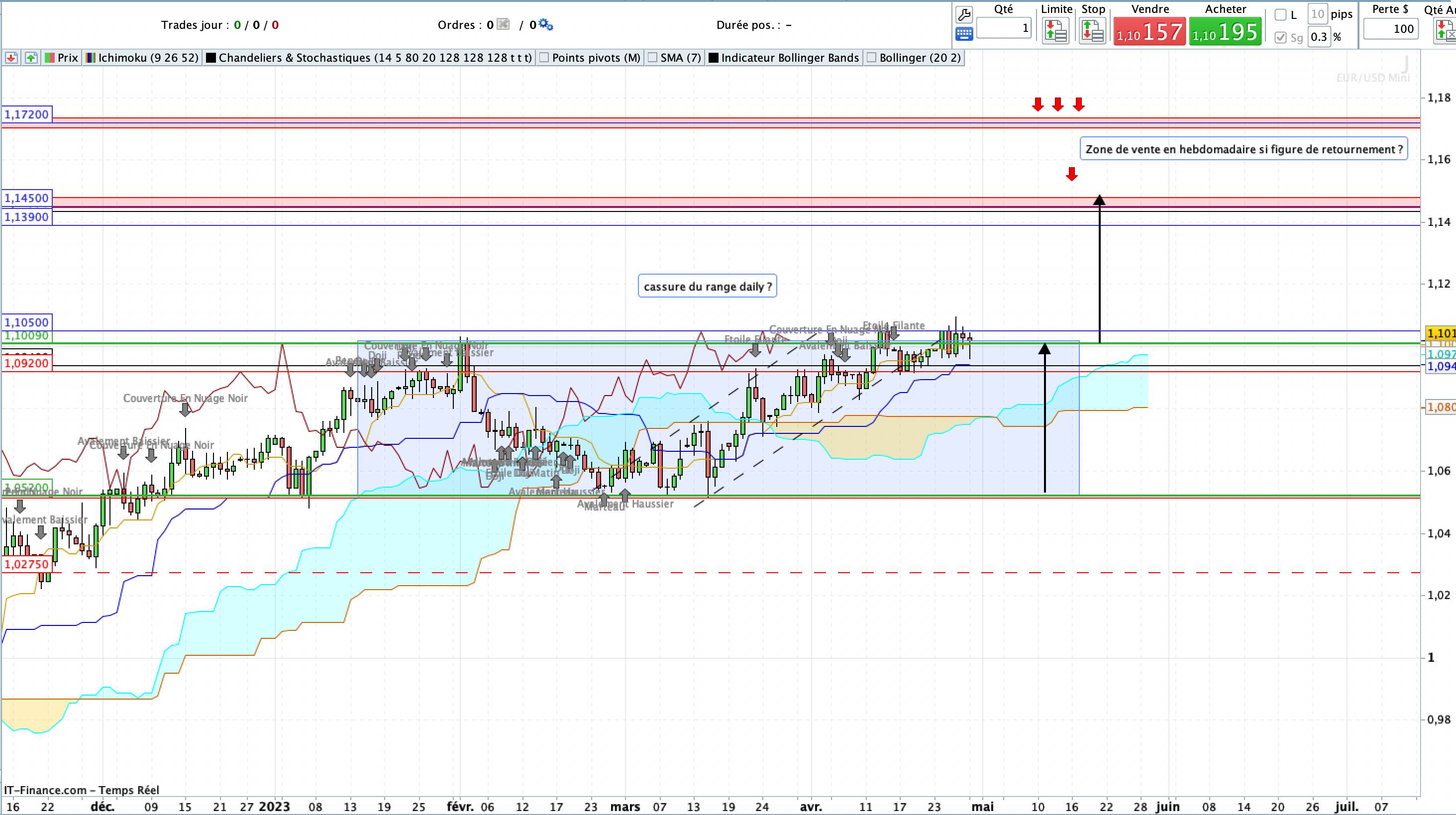
Task: Click the 1,02750 red price level label
Action: coord(26,565)
